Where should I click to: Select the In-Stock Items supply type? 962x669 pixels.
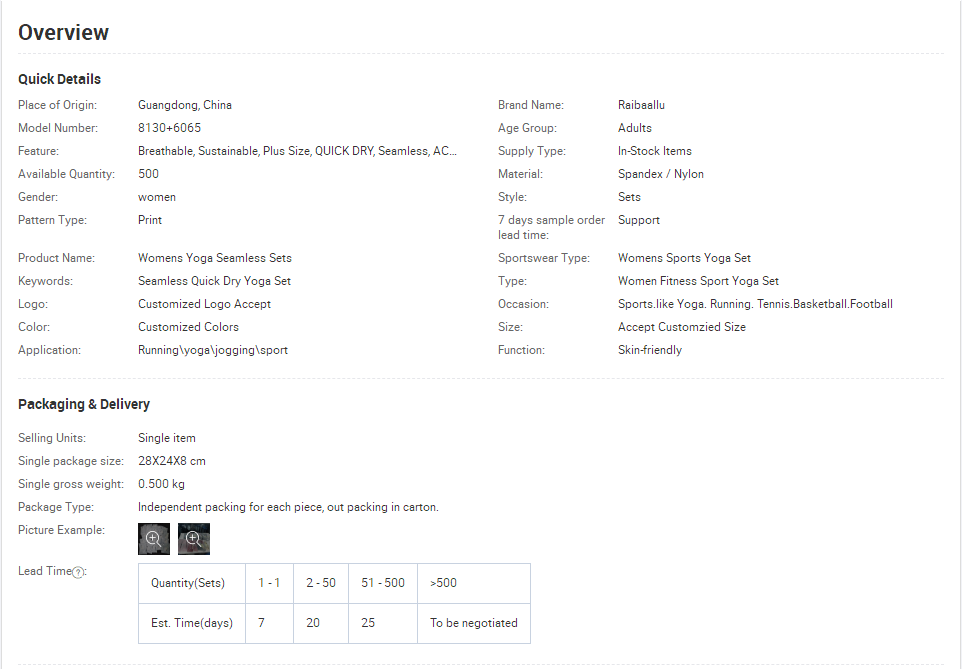(655, 151)
